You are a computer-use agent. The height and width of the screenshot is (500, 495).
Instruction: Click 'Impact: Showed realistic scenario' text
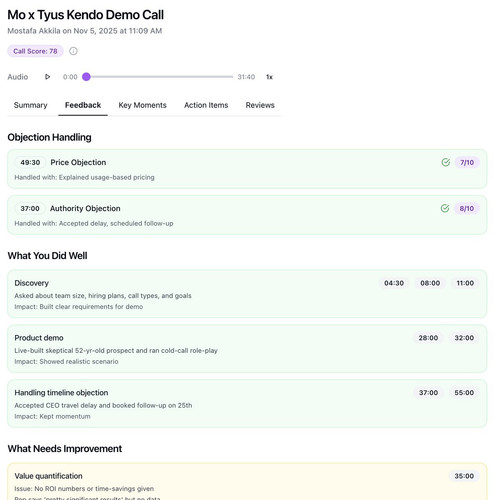click(66, 361)
